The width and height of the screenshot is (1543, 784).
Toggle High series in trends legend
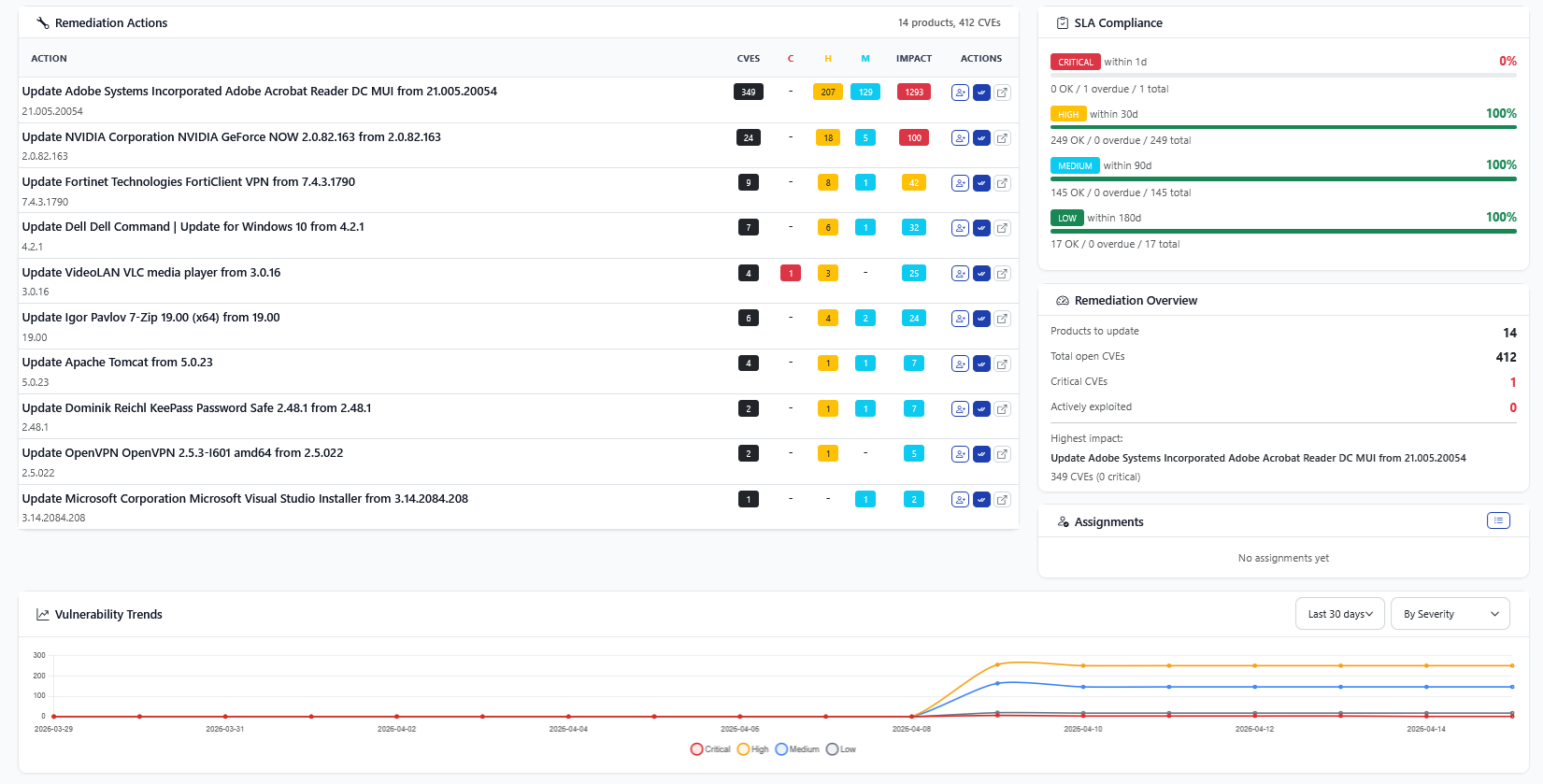753,749
